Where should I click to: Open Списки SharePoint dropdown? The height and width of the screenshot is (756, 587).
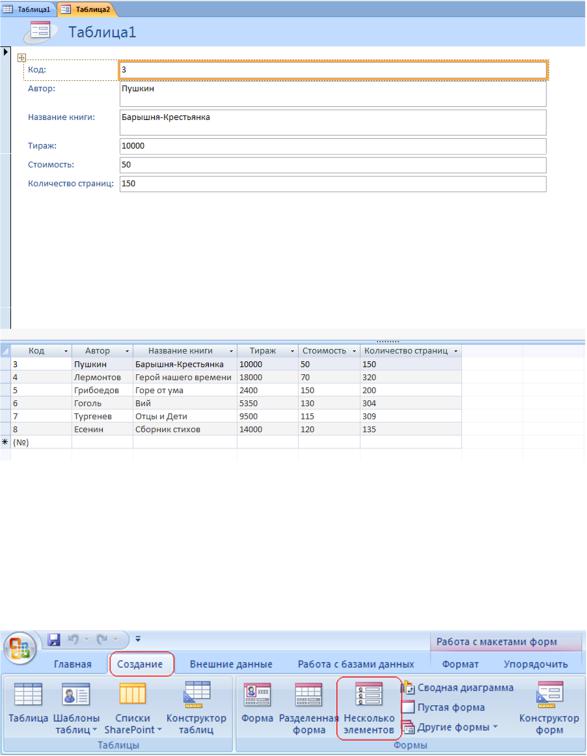[x=133, y=708]
